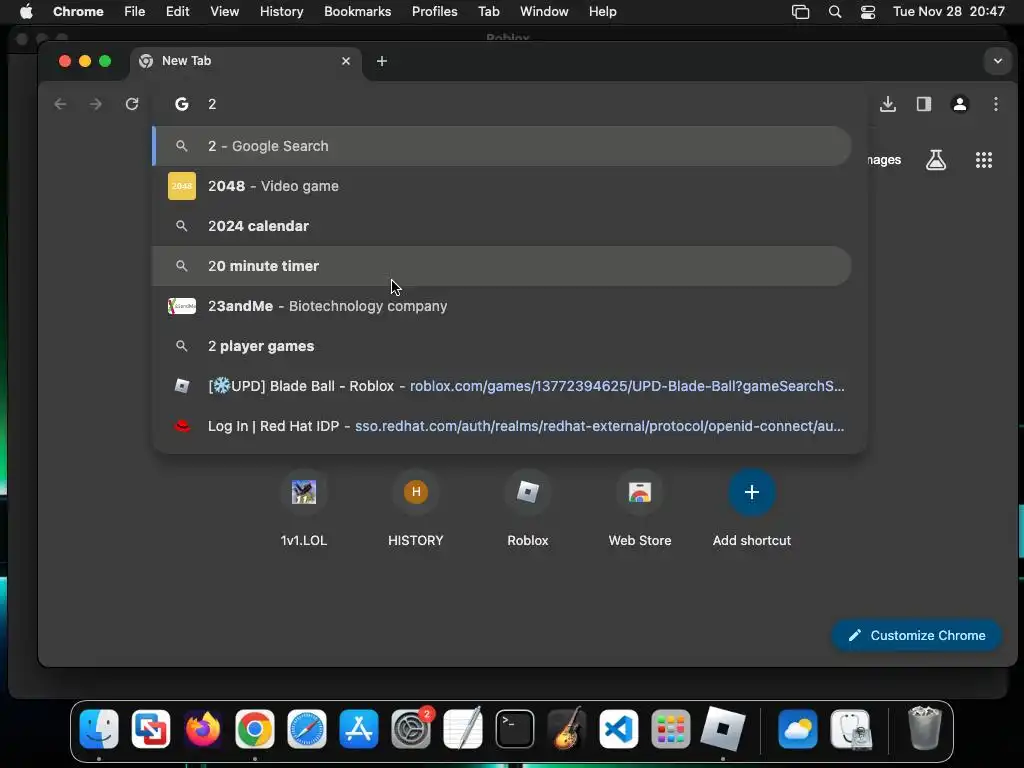This screenshot has height=768, width=1024.
Task: Click the Stage Manager windows icon in menu bar
Action: (800, 12)
